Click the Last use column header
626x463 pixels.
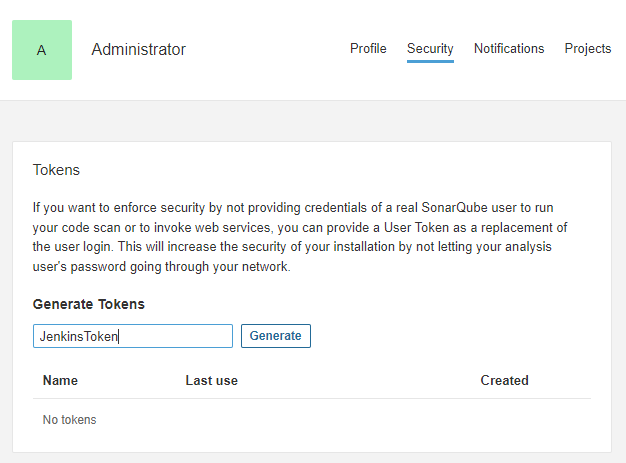pyautogui.click(x=211, y=380)
